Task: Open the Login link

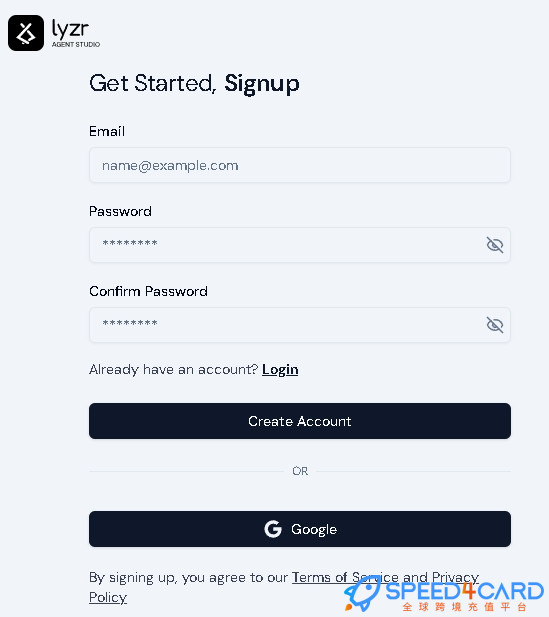Action: 280,369
